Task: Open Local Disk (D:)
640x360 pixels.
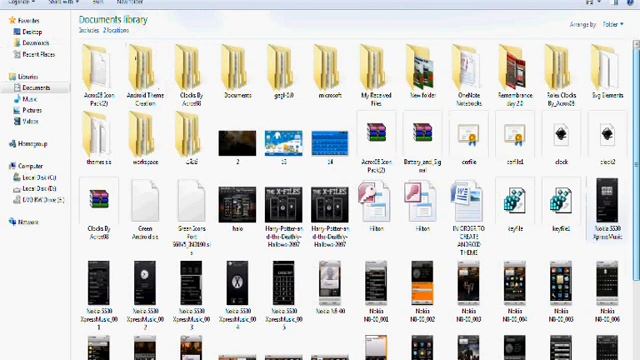Action: click(x=39, y=189)
